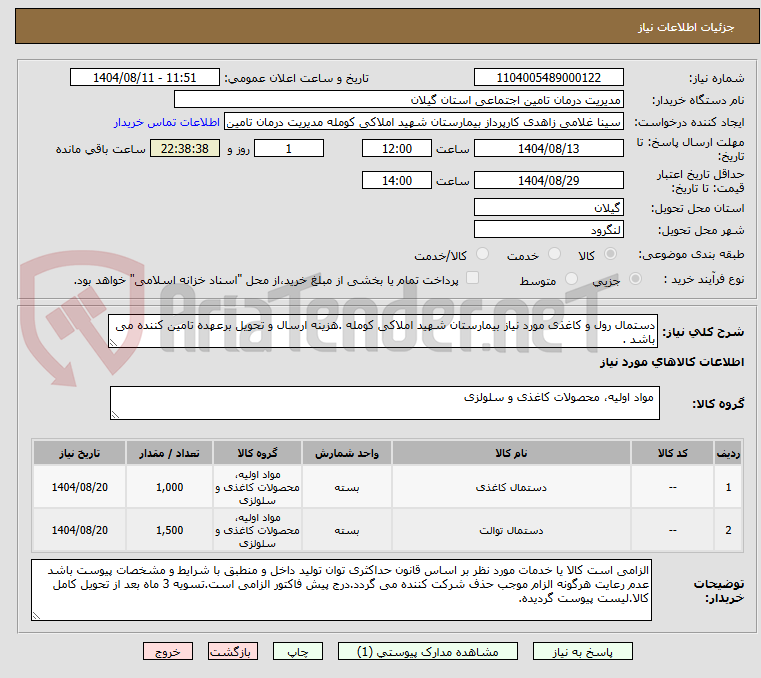Click the واحد شمارش column header

coord(347,453)
